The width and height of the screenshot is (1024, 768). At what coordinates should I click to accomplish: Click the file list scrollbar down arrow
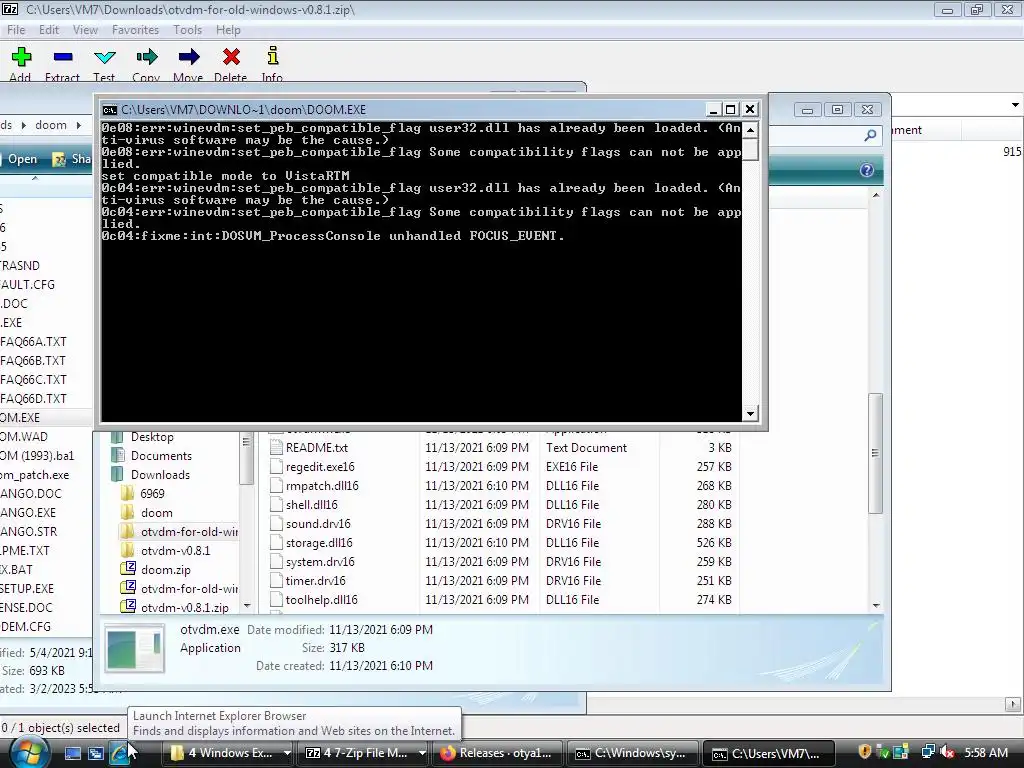[x=876, y=605]
